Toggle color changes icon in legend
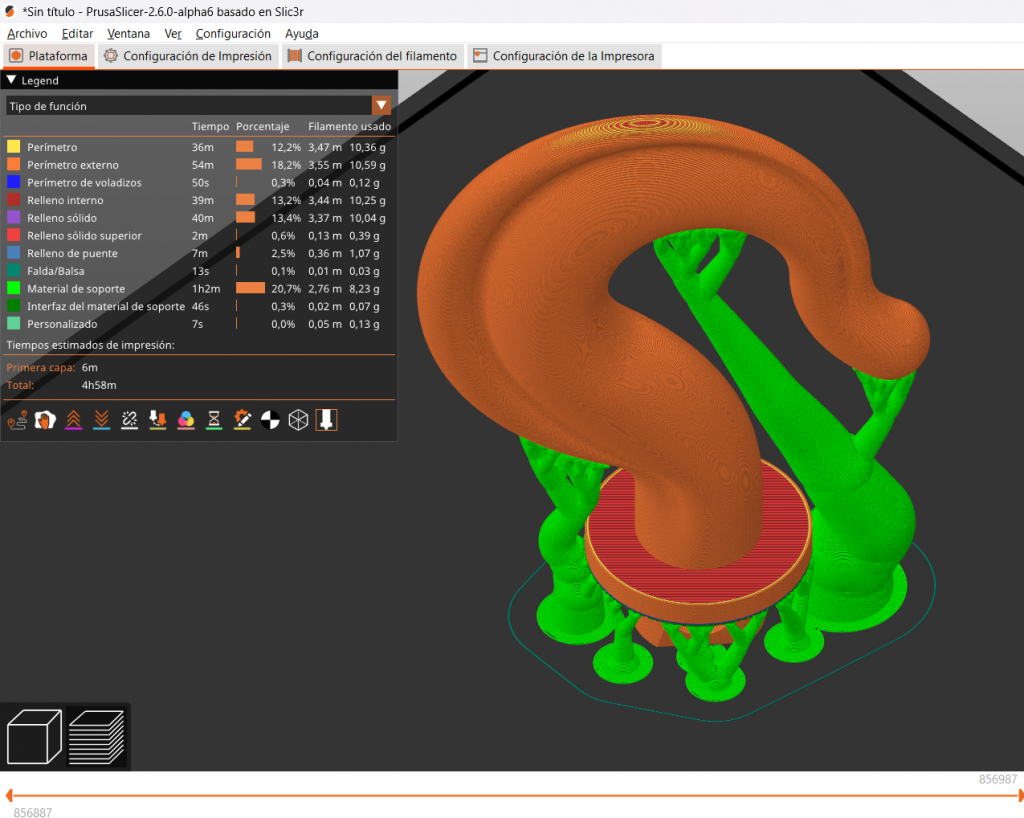The height and width of the screenshot is (818, 1024). point(185,421)
